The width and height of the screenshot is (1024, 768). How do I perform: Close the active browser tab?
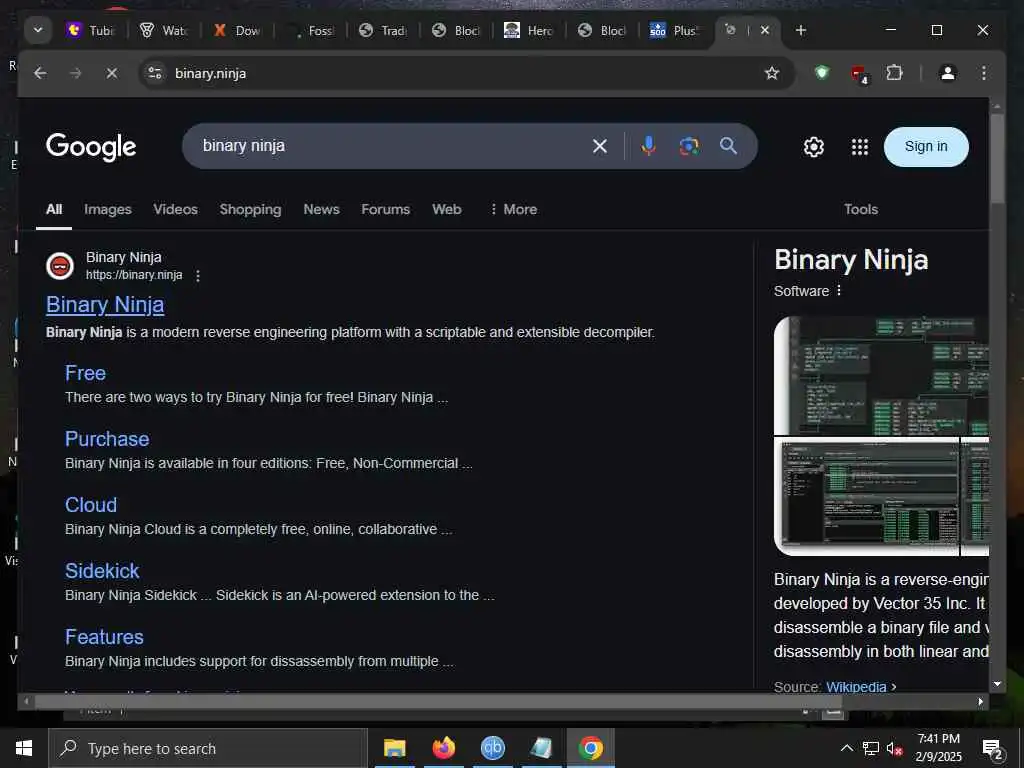tap(765, 30)
